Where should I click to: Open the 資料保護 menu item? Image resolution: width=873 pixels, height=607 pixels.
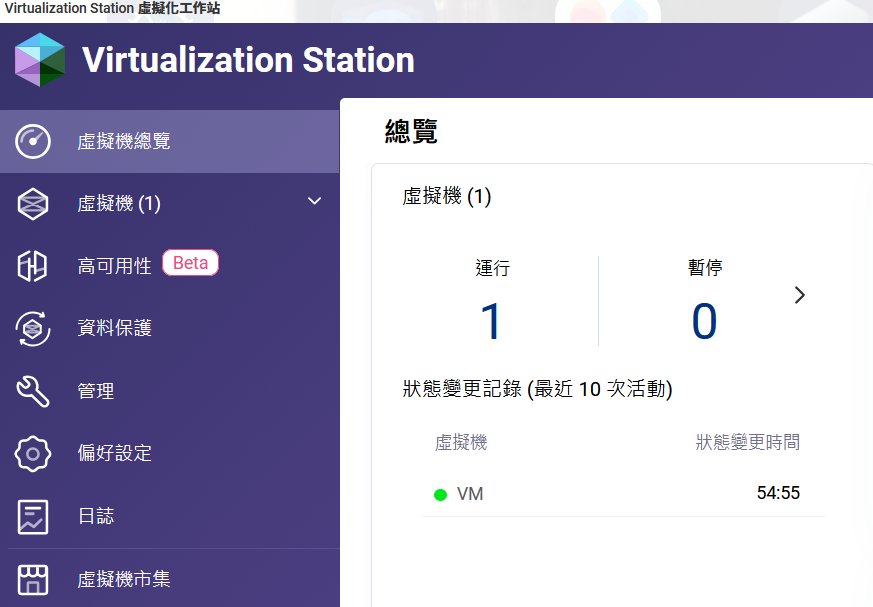114,328
